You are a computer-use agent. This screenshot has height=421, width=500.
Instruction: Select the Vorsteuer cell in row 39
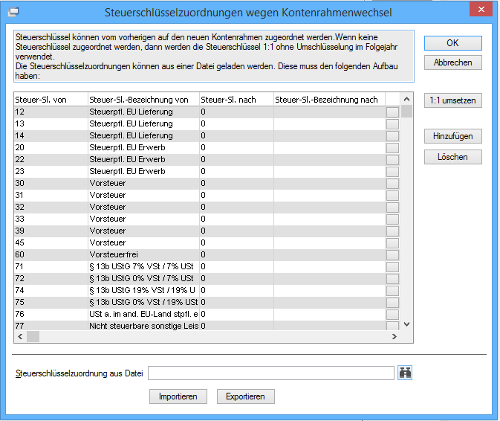pos(144,231)
